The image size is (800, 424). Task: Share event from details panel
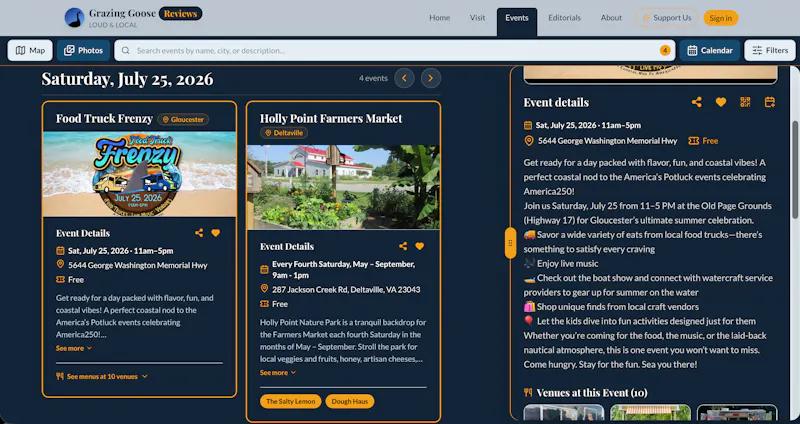pos(696,102)
